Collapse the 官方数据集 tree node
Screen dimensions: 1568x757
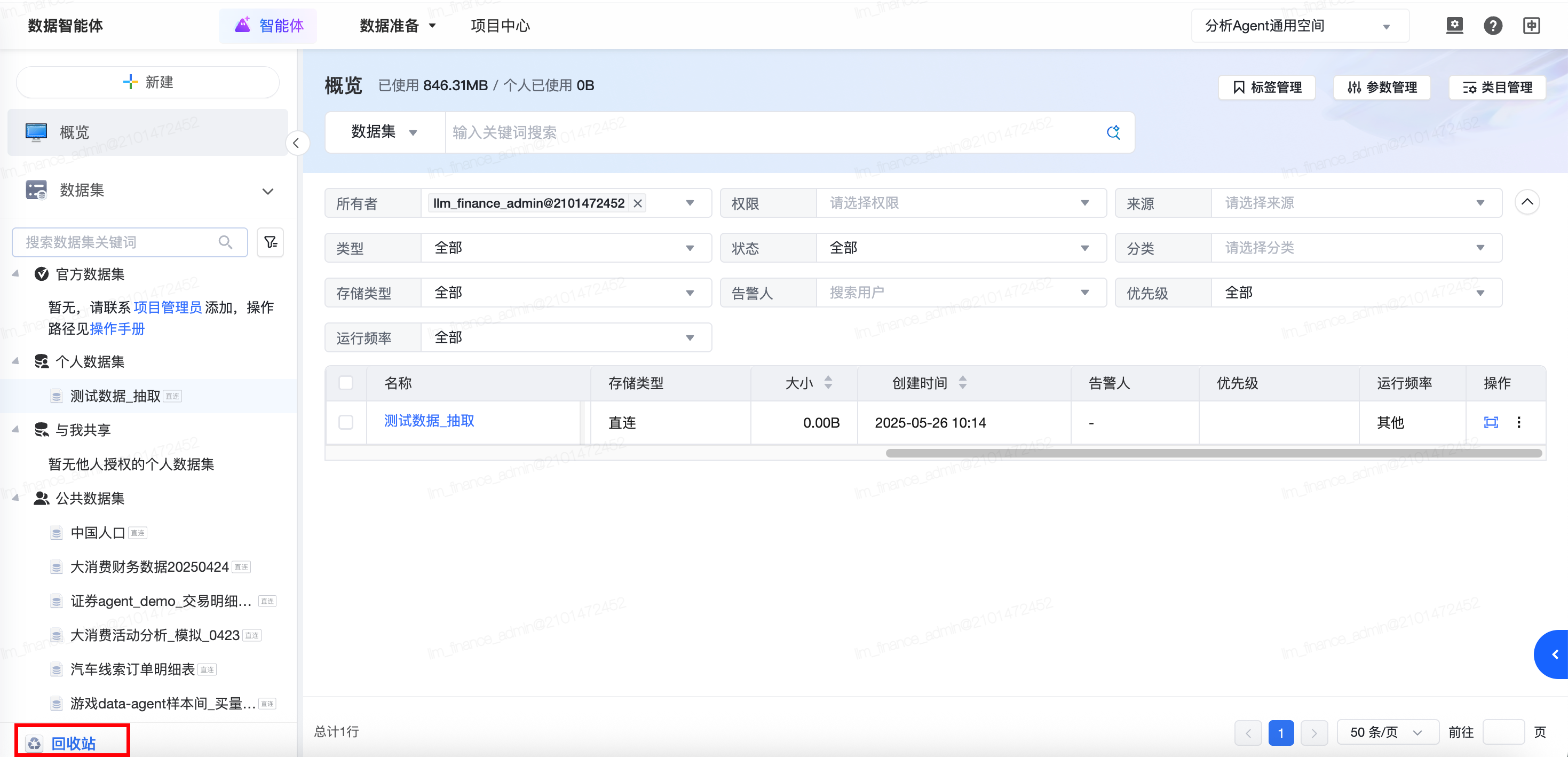pyautogui.click(x=15, y=273)
